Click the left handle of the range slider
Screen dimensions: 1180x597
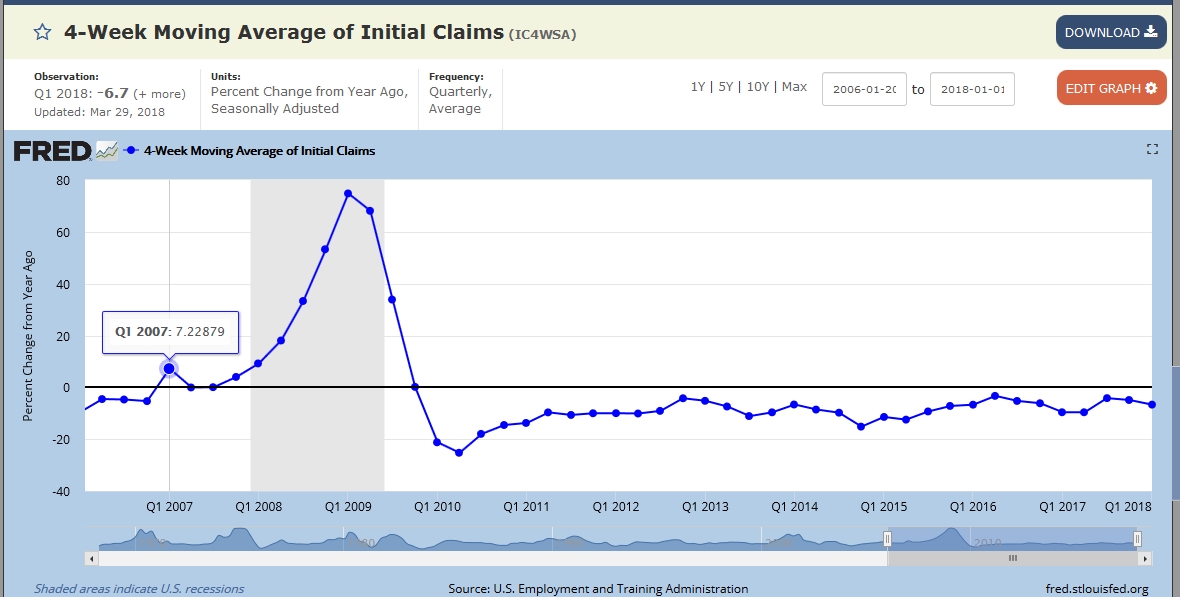pyautogui.click(x=887, y=539)
